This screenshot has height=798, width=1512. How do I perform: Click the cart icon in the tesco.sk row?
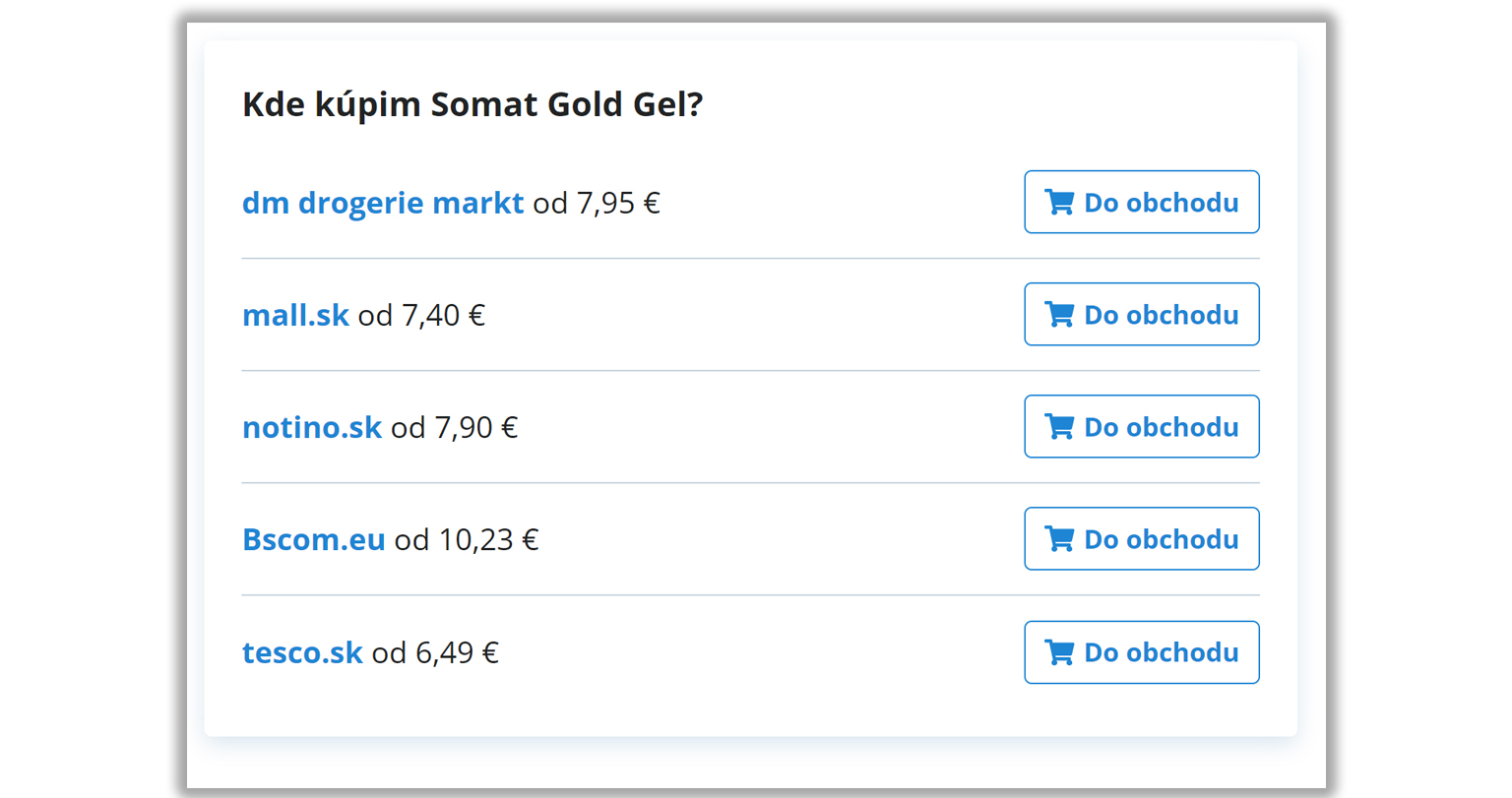pyautogui.click(x=1059, y=652)
